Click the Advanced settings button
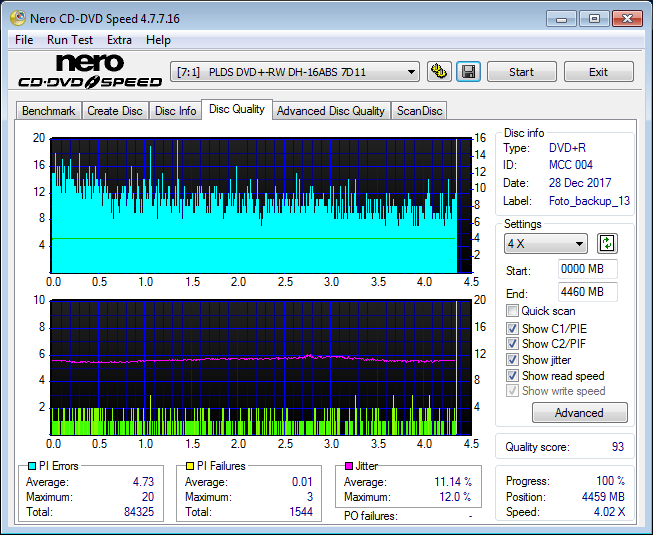The width and height of the screenshot is (653, 535). pyautogui.click(x=579, y=413)
